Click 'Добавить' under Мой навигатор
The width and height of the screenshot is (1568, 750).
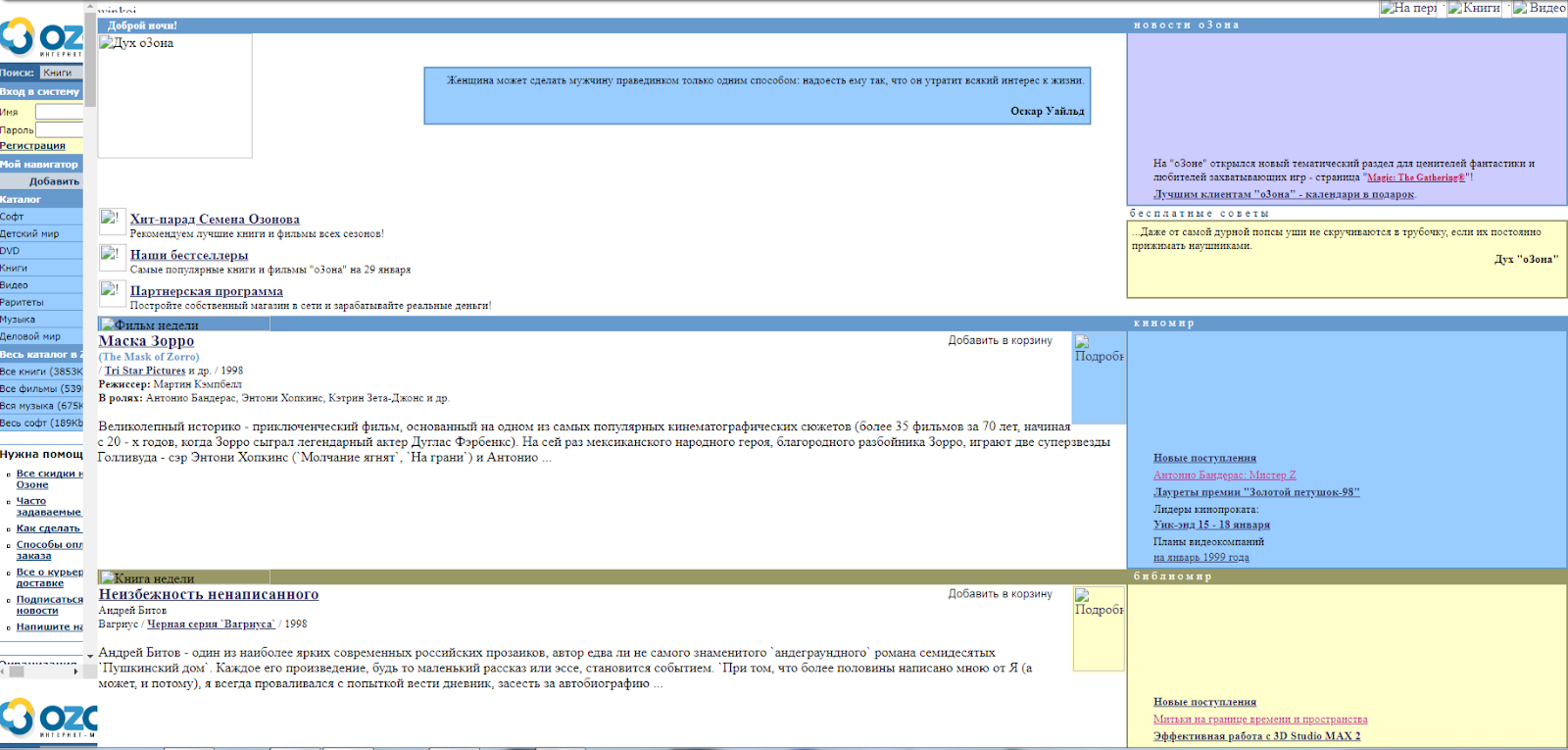click(55, 181)
